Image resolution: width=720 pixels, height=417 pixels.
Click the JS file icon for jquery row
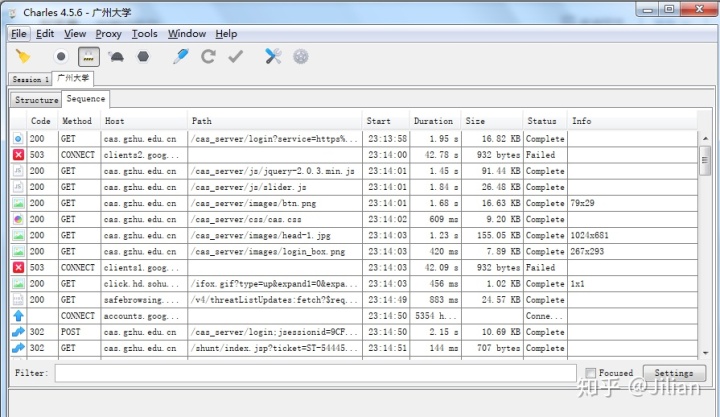pos(18,171)
